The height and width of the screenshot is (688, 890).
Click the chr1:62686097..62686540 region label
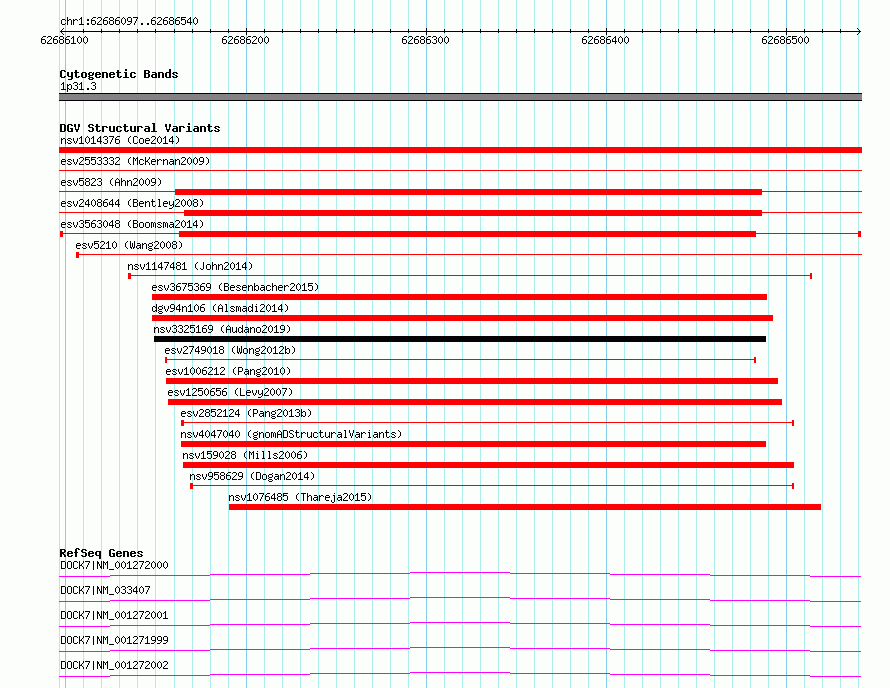point(129,22)
